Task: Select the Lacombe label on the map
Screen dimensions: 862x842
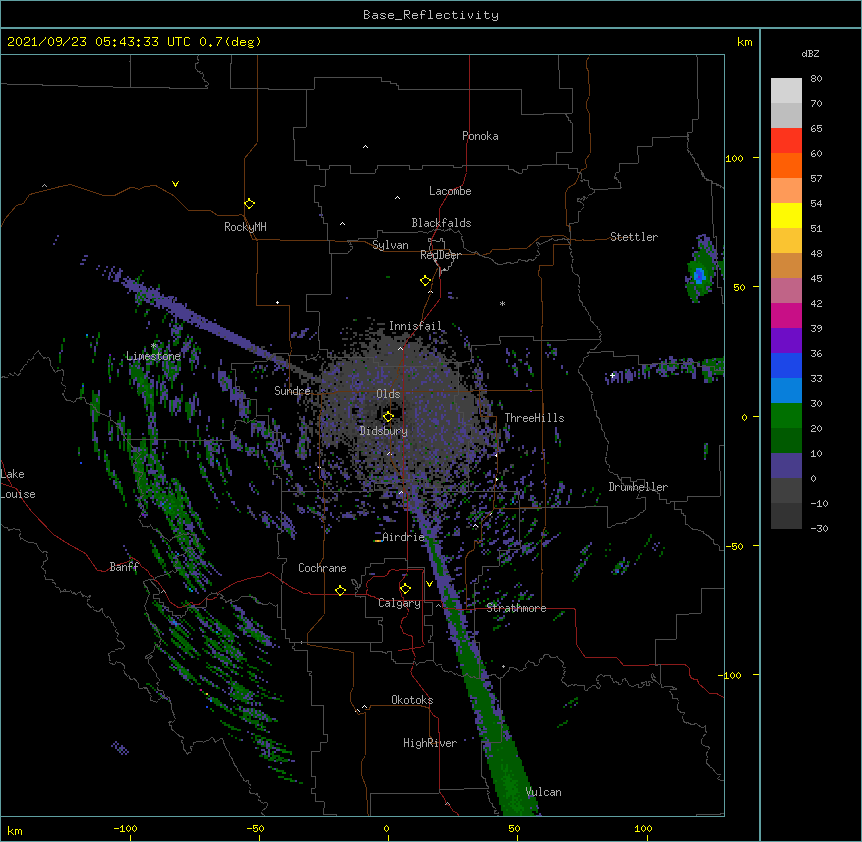Action: click(450, 191)
